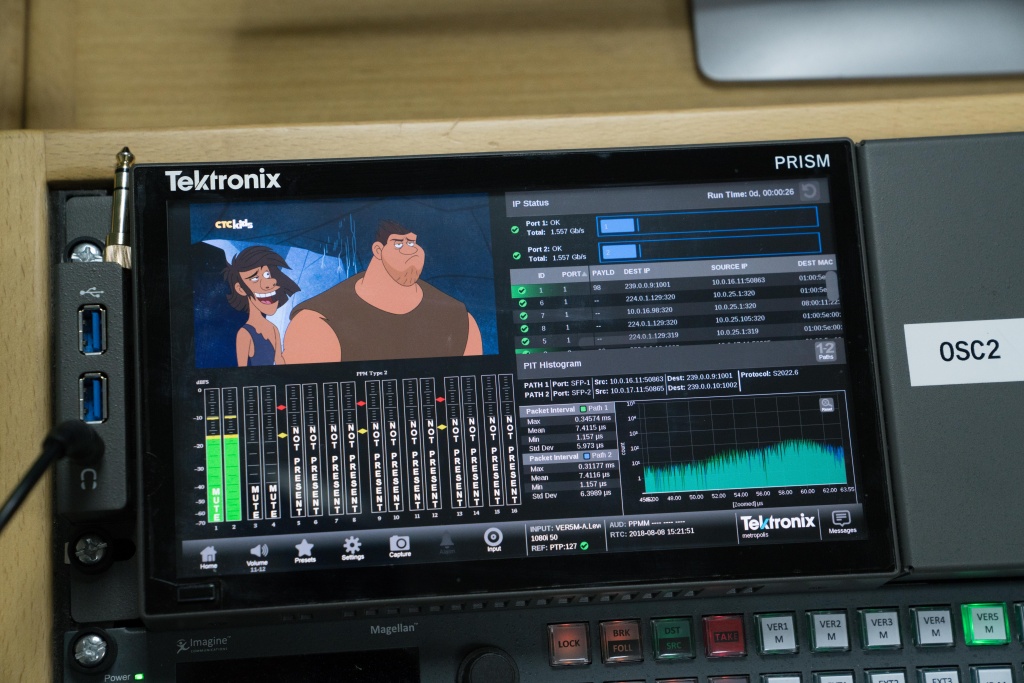Tap the REF PTP:127 lock checkmark

coord(584,546)
